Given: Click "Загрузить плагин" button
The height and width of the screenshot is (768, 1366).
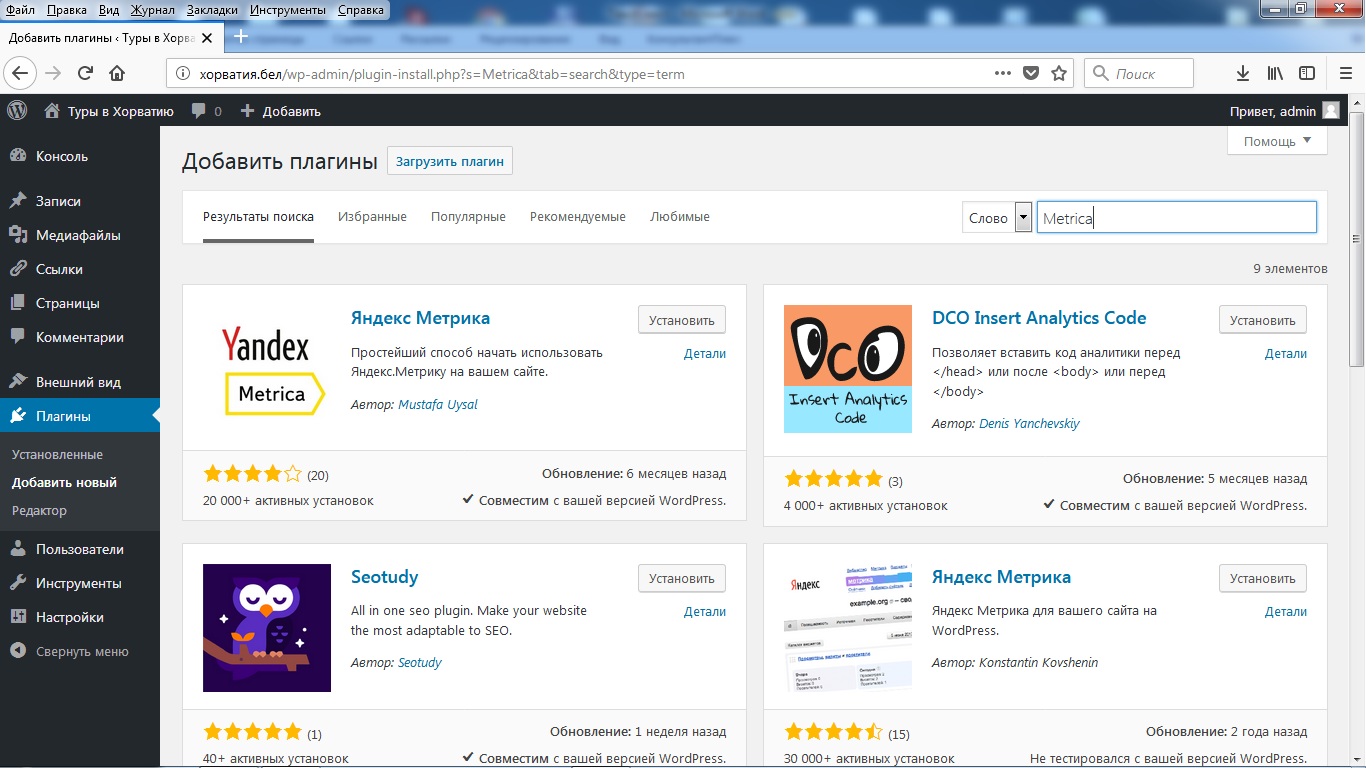Looking at the screenshot, I should point(450,161).
